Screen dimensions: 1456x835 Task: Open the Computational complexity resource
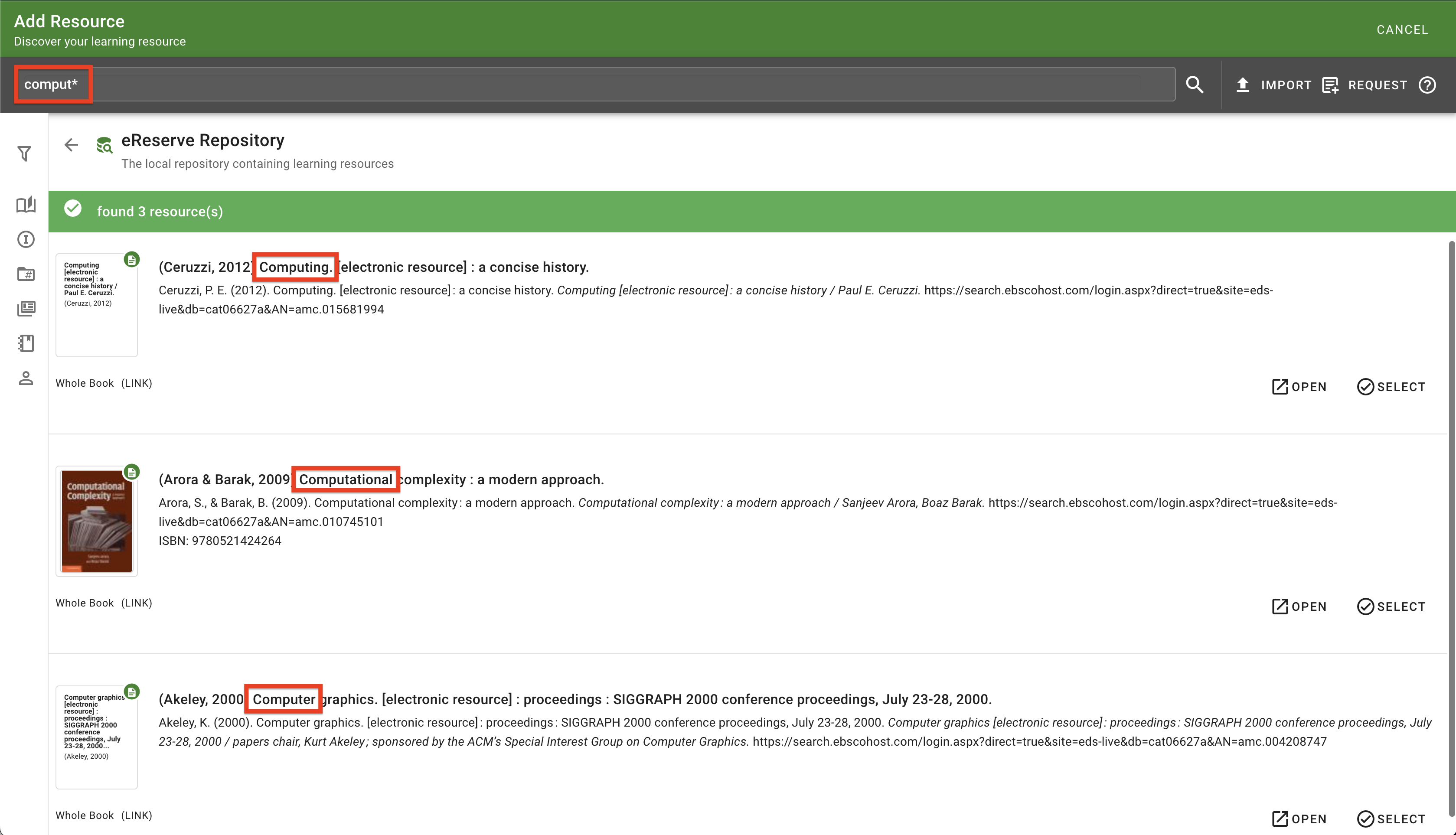click(1299, 607)
